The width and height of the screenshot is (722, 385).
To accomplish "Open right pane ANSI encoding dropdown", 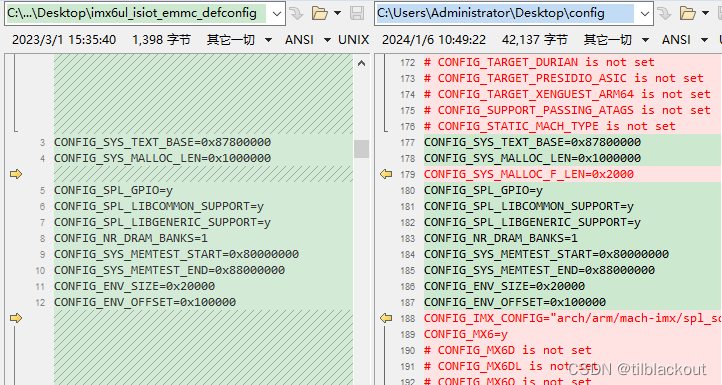I will pos(704,40).
